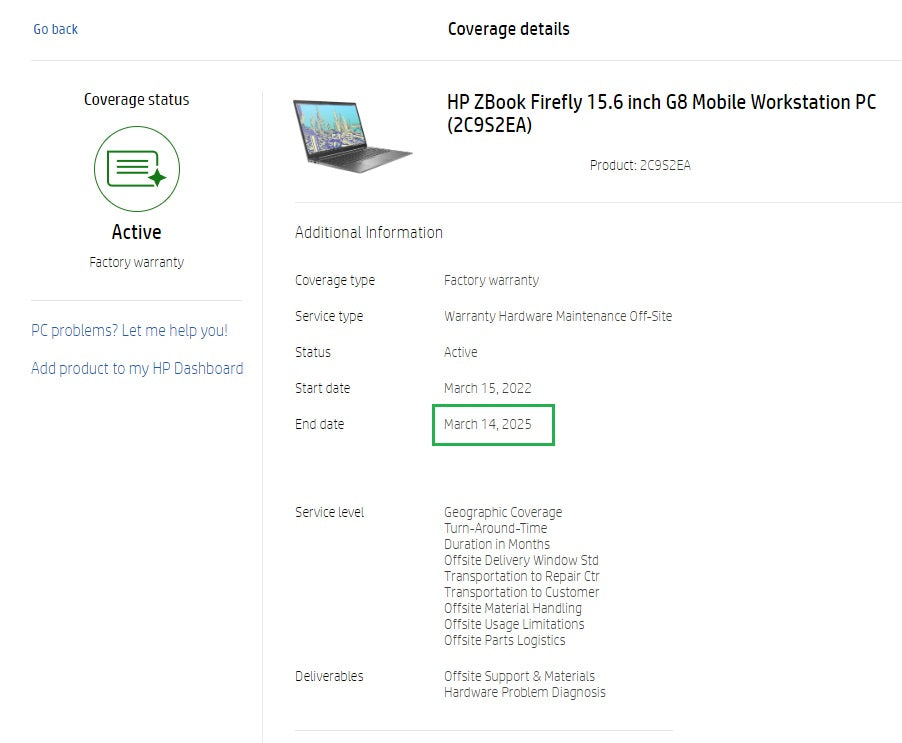
Task: Click Offsite Usage Limitations entry
Action: coord(514,624)
